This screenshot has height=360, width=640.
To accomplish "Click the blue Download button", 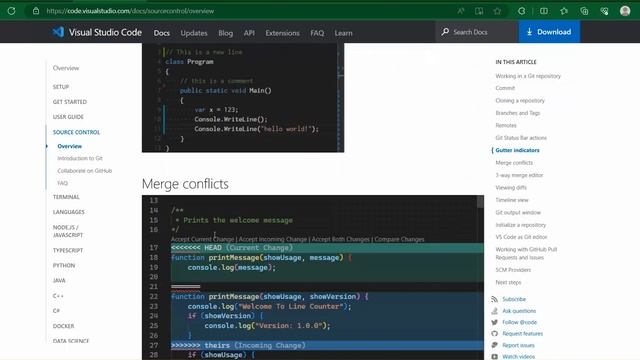I will pos(549,32).
